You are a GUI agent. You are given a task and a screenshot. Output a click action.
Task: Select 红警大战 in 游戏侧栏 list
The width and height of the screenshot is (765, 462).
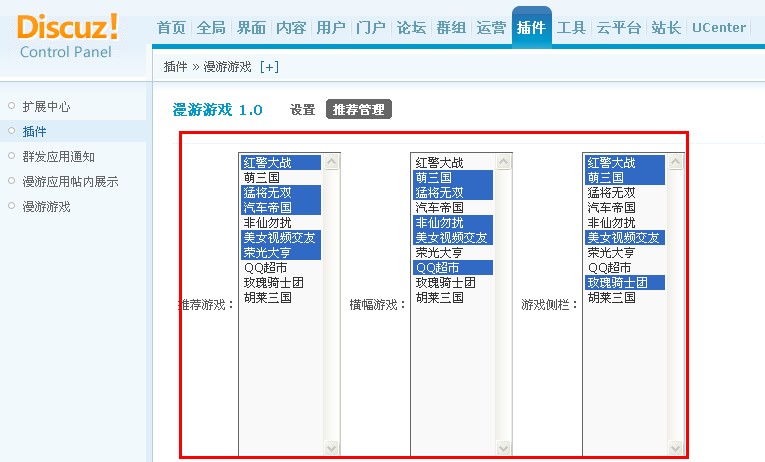(625, 162)
